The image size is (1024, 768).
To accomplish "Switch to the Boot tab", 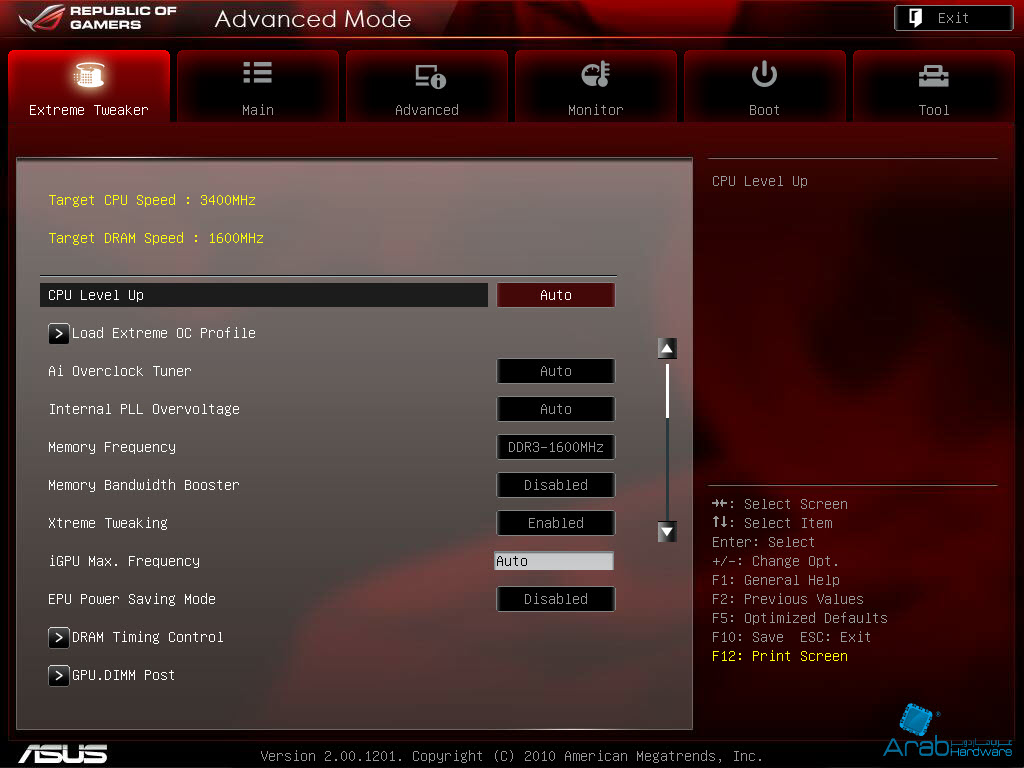I will pyautogui.click(x=764, y=86).
